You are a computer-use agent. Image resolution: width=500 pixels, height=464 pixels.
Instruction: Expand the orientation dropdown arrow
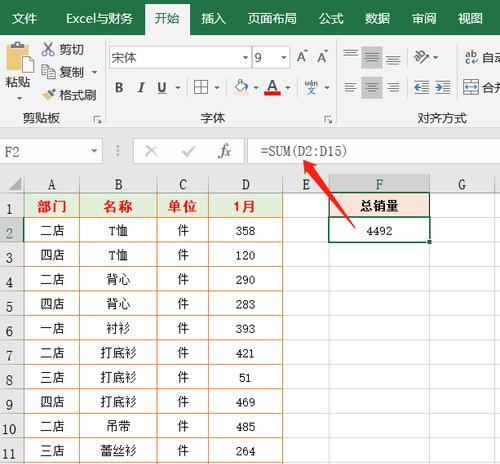coord(435,57)
